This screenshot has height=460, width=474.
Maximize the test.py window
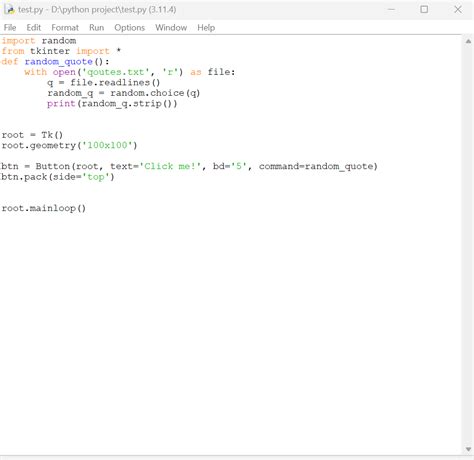coord(424,9)
